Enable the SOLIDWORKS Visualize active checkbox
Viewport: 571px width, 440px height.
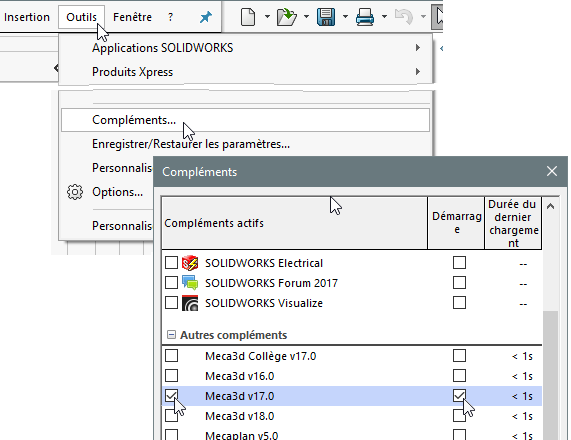coord(172,303)
